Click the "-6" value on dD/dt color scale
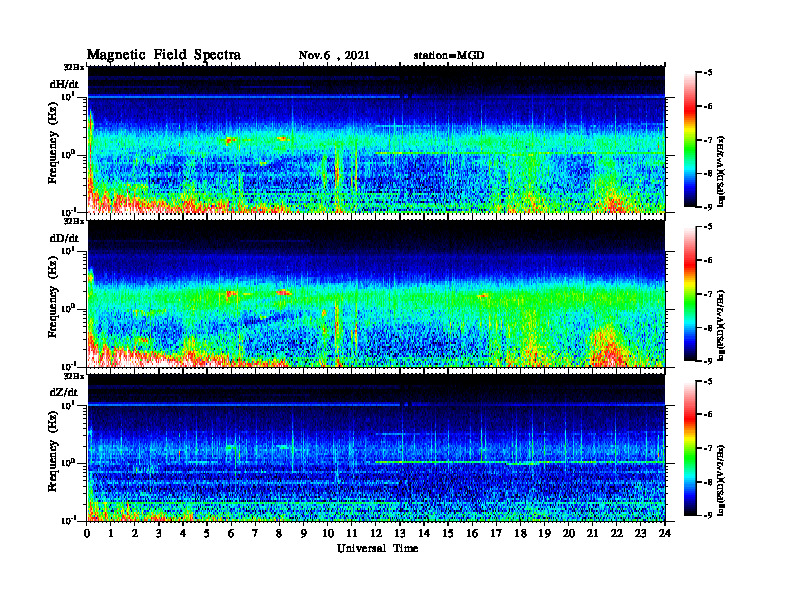The height and width of the screenshot is (612, 792). click(707, 261)
